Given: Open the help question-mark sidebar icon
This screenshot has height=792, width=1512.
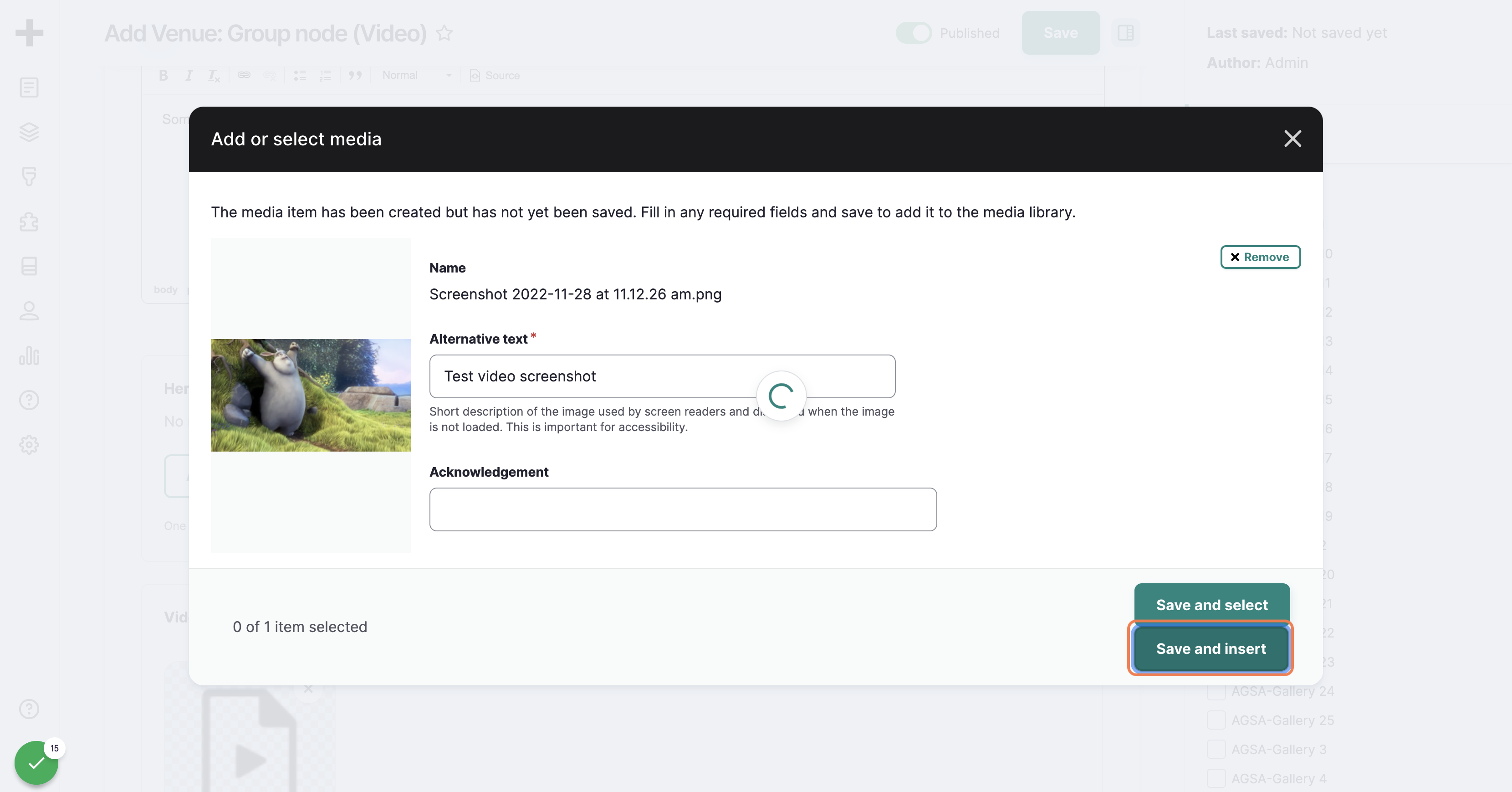Looking at the screenshot, I should [x=29, y=400].
